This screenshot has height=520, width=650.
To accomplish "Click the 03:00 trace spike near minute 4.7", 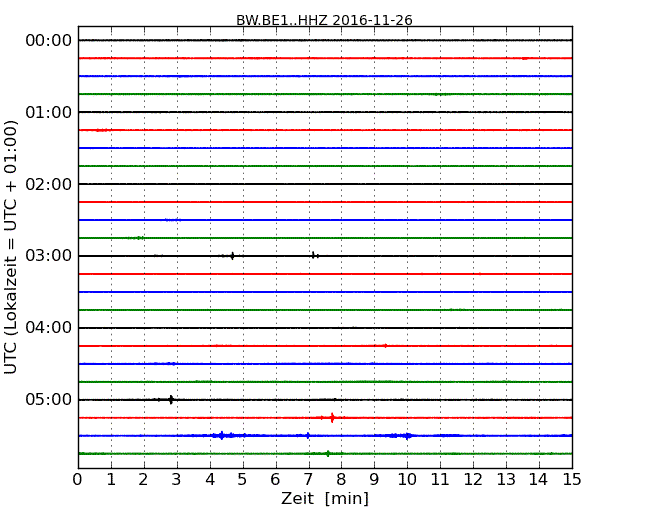I will 232,256.
